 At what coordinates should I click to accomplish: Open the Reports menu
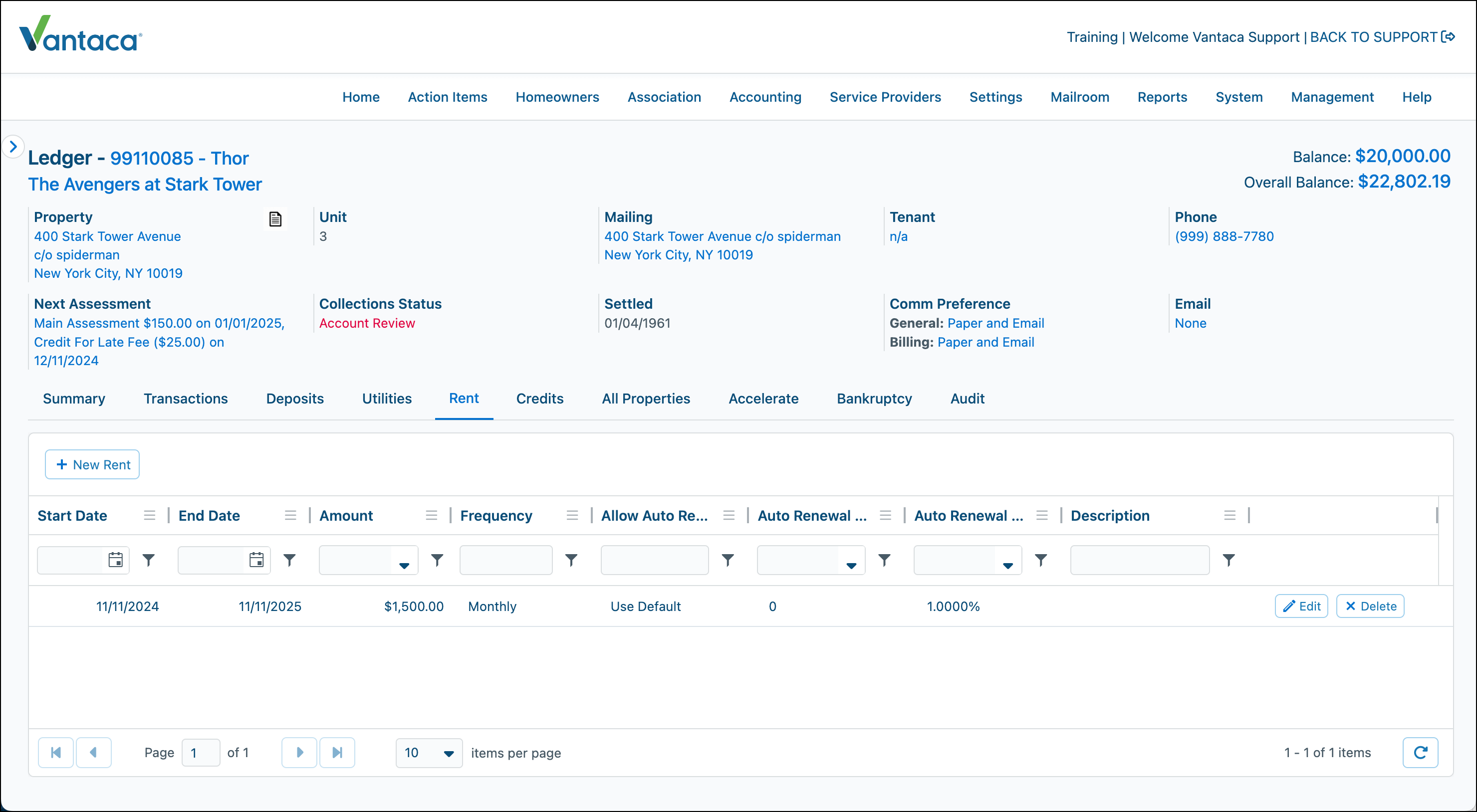click(x=1162, y=97)
